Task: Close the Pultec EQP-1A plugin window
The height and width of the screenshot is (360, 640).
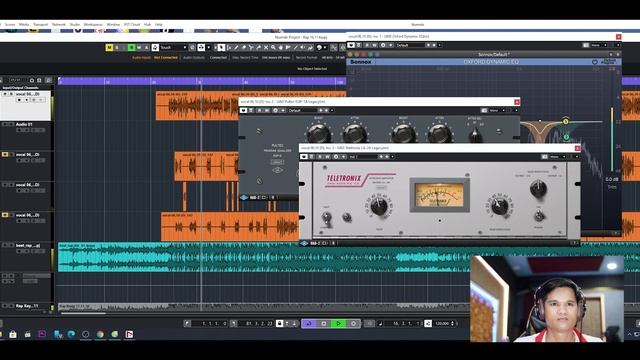Action: pos(517,102)
